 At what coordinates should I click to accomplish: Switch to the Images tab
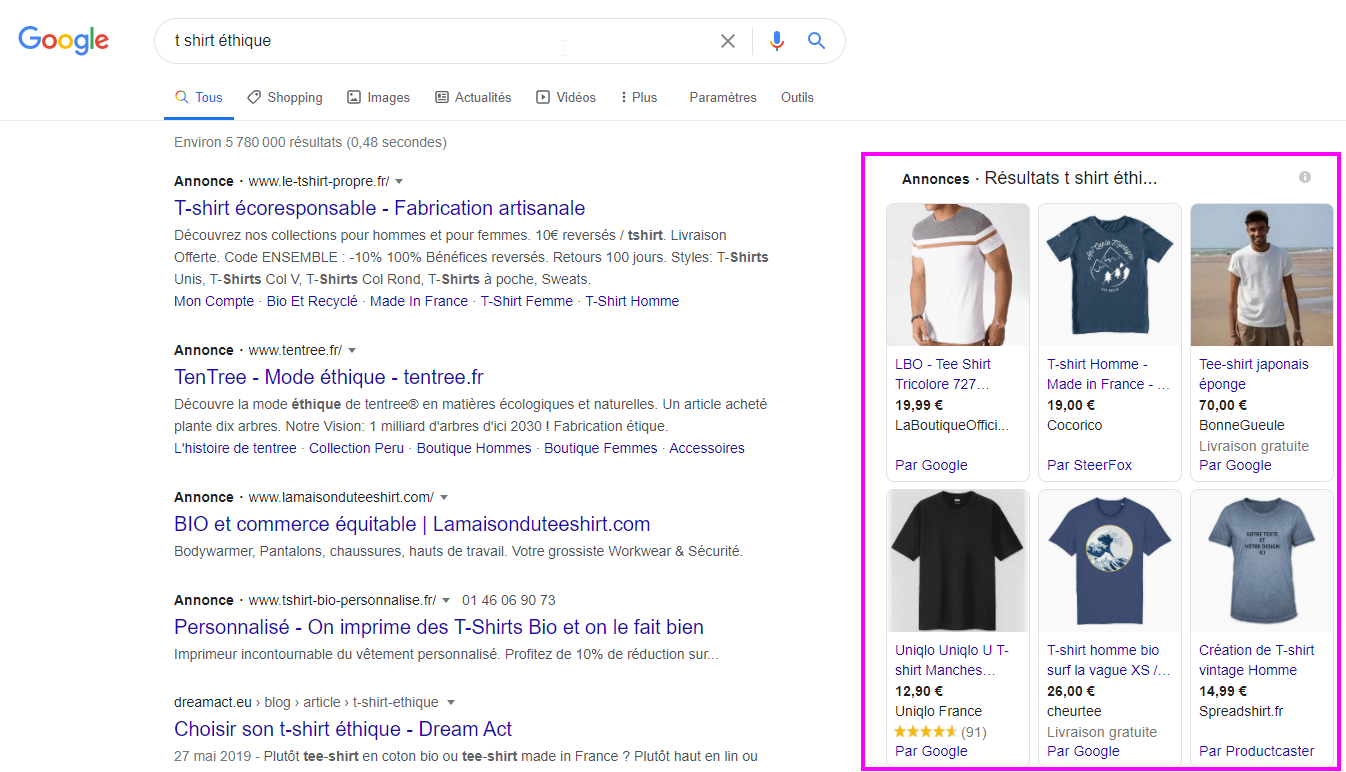[378, 97]
